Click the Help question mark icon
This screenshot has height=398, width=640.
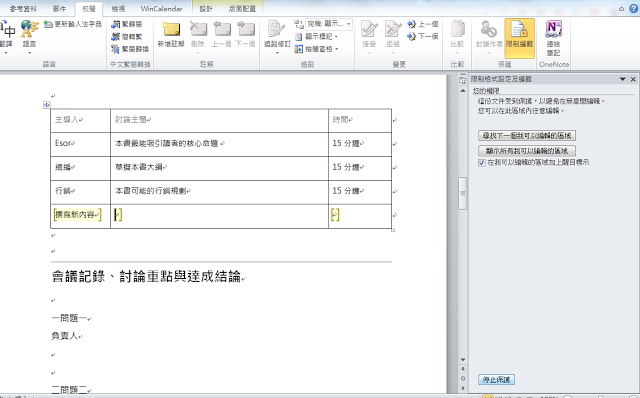click(x=634, y=9)
